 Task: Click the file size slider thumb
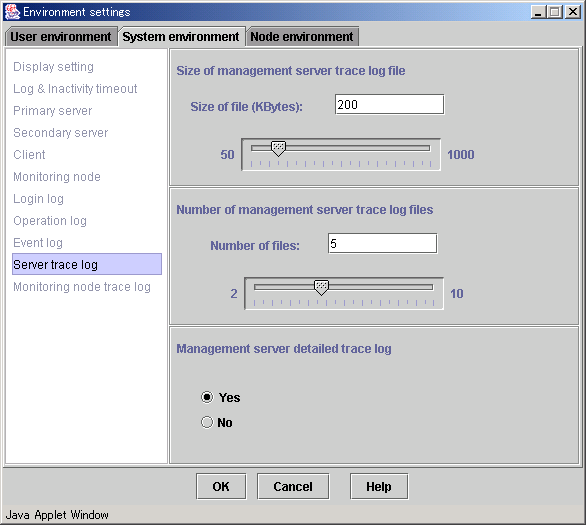278,149
